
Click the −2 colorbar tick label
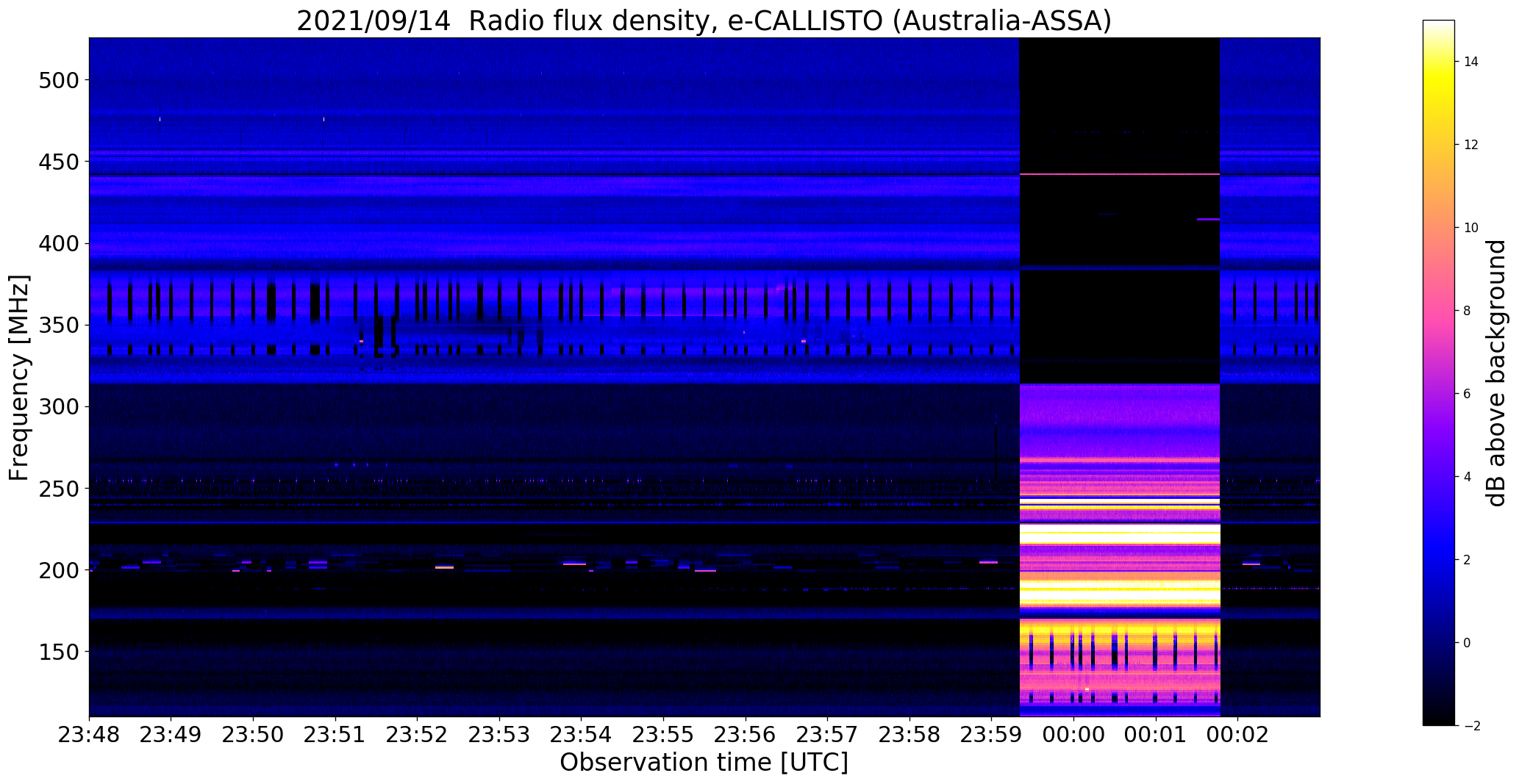click(x=1471, y=726)
